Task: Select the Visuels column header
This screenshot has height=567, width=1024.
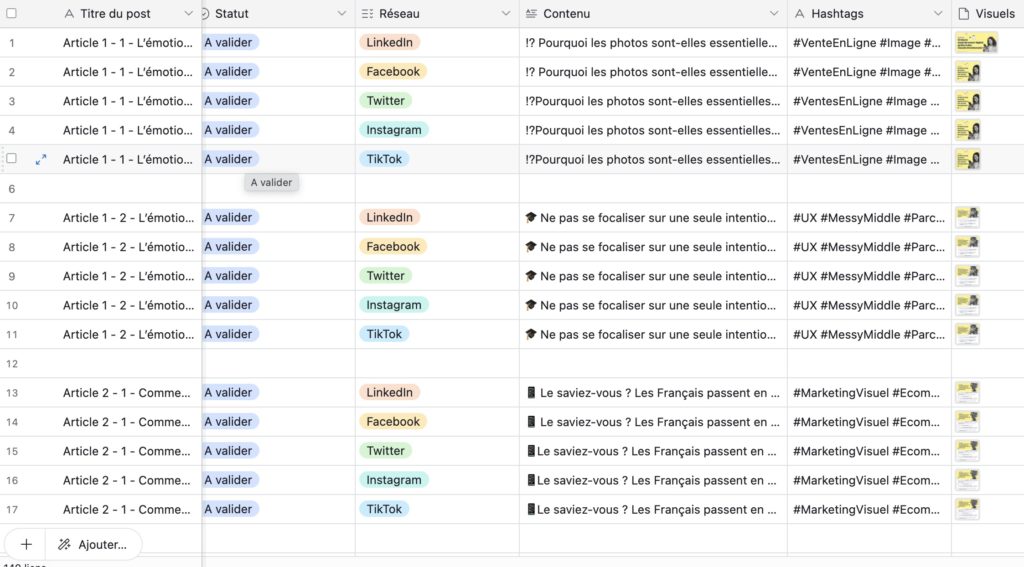Action: click(987, 14)
